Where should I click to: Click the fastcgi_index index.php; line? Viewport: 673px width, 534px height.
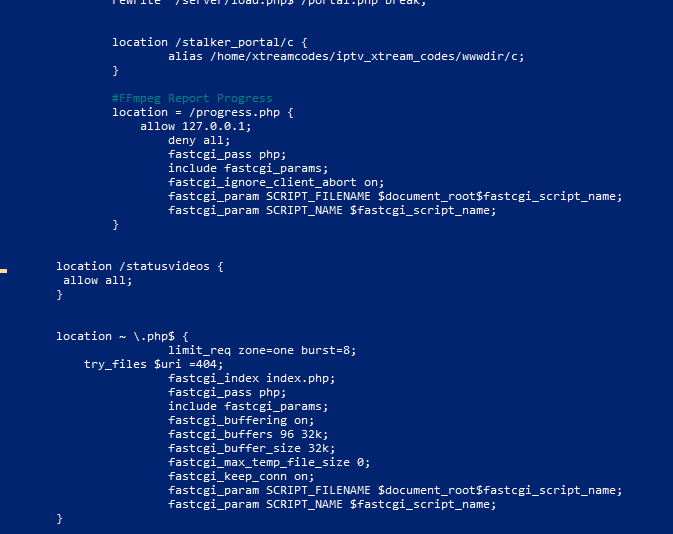tap(252, 378)
